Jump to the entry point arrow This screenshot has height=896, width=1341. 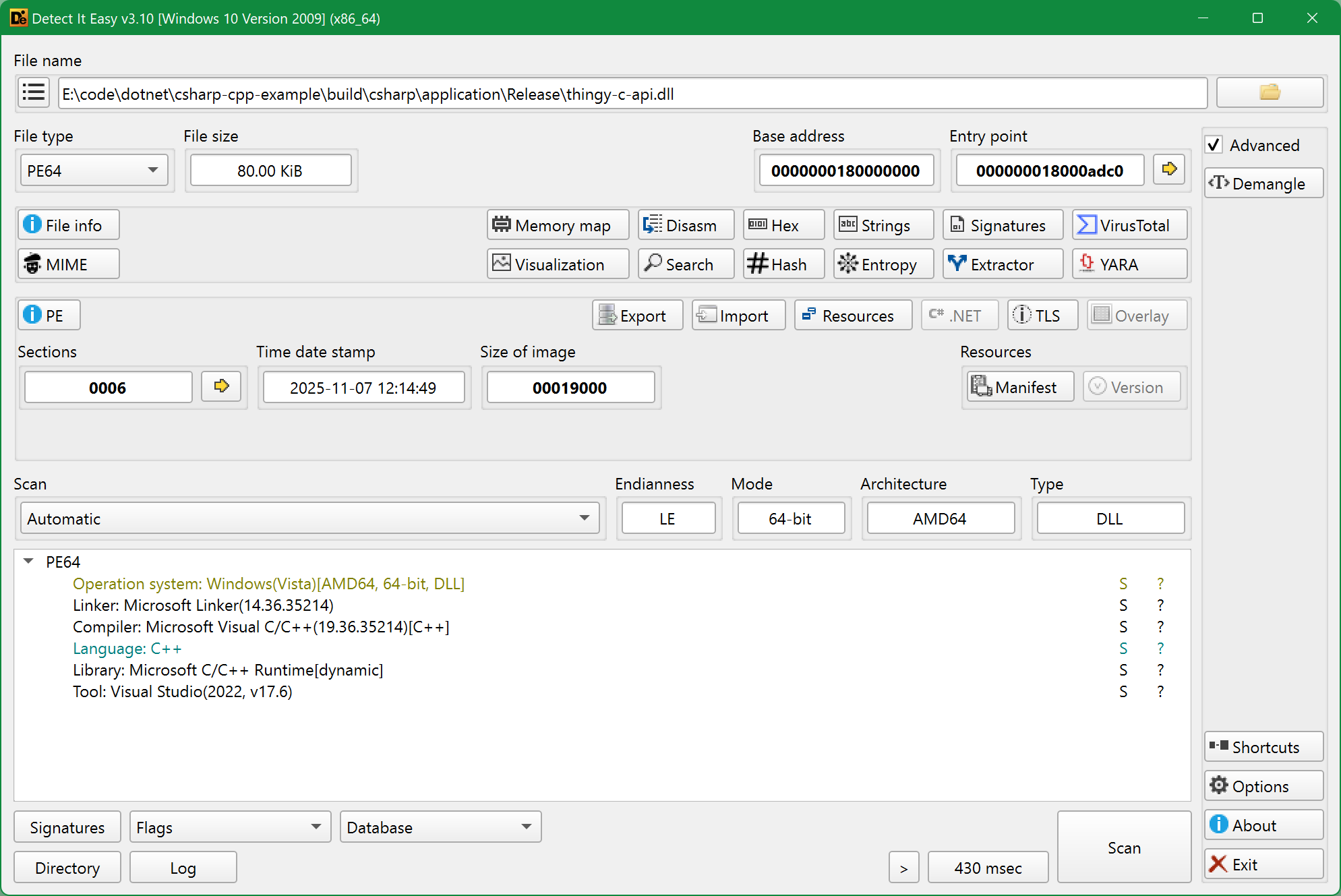click(1168, 170)
